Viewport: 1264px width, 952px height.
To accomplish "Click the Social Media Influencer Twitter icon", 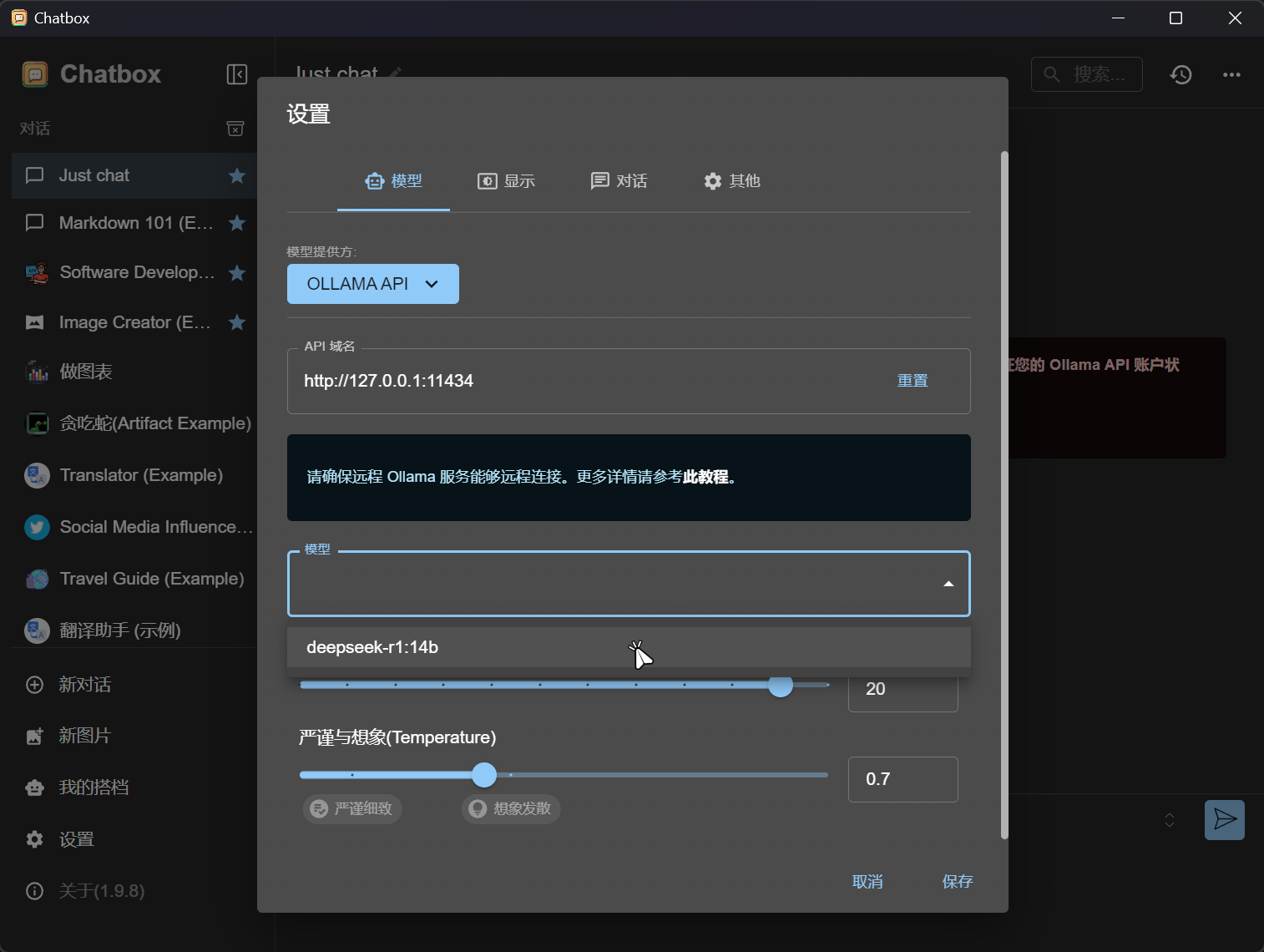I will click(37, 527).
